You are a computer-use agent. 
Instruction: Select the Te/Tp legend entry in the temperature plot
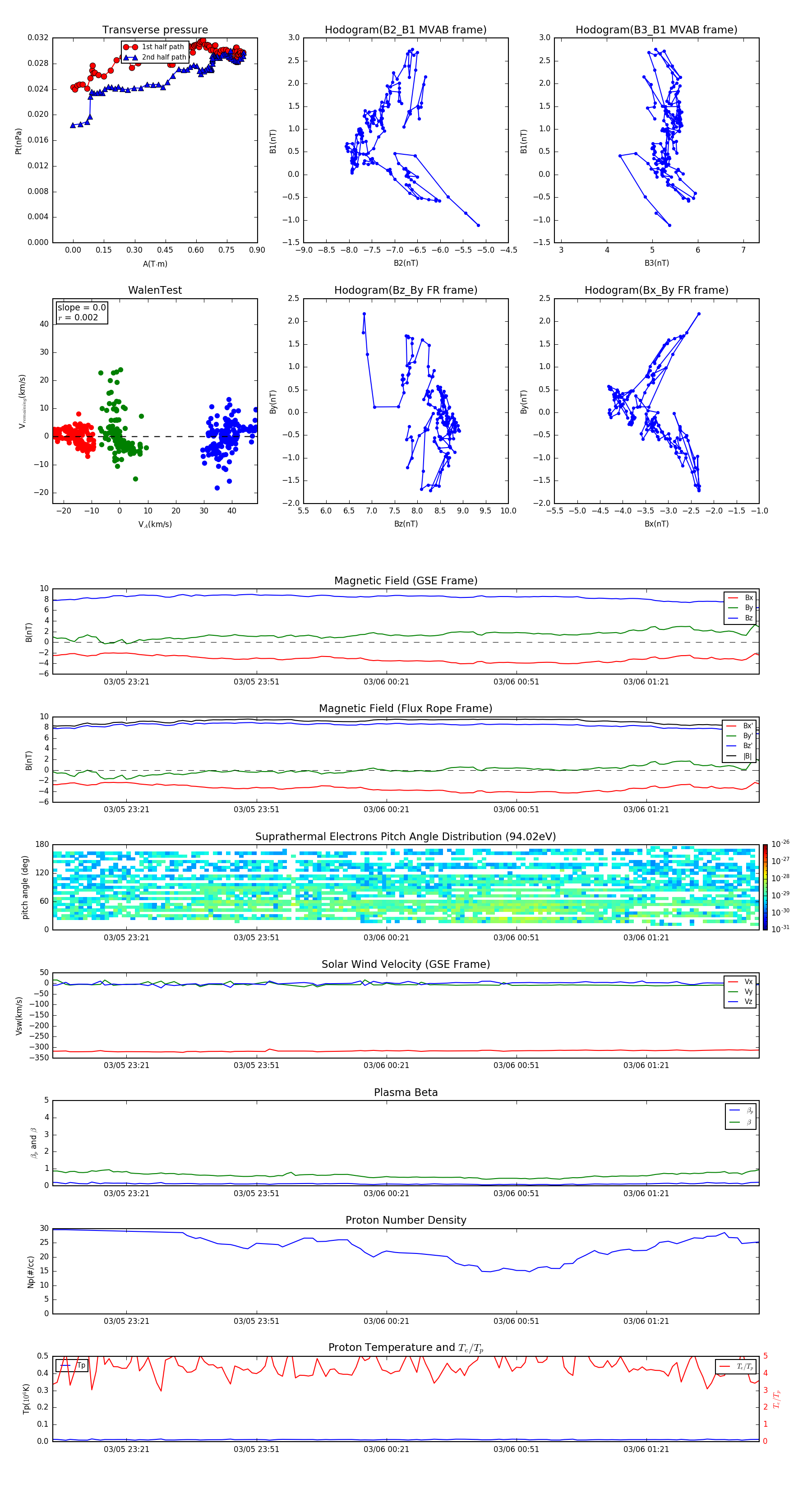[736, 1366]
